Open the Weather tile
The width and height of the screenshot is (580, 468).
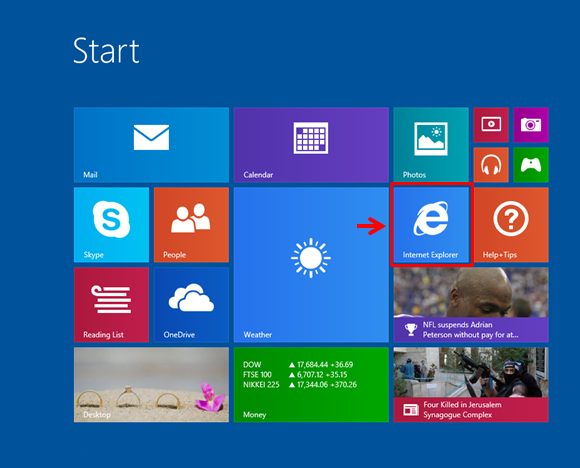click(311, 265)
